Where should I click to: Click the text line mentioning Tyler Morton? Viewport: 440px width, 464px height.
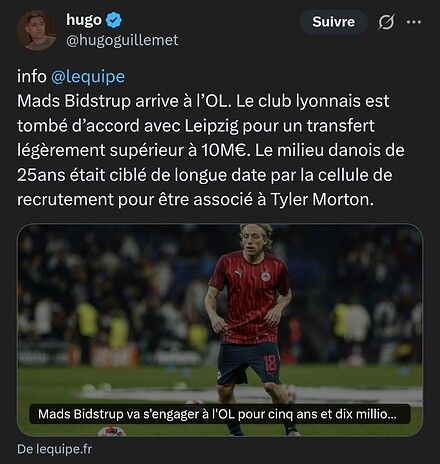click(195, 200)
